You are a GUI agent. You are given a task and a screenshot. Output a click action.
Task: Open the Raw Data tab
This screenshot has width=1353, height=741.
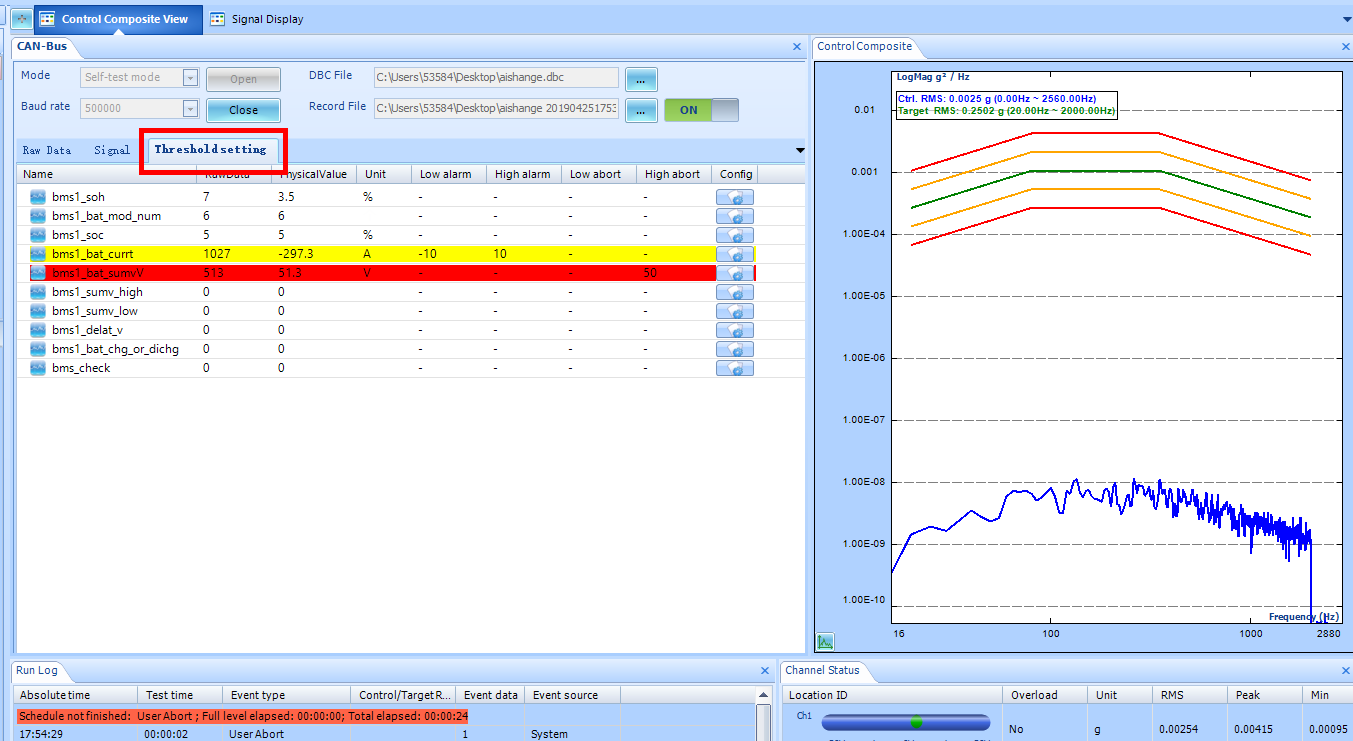pos(47,150)
